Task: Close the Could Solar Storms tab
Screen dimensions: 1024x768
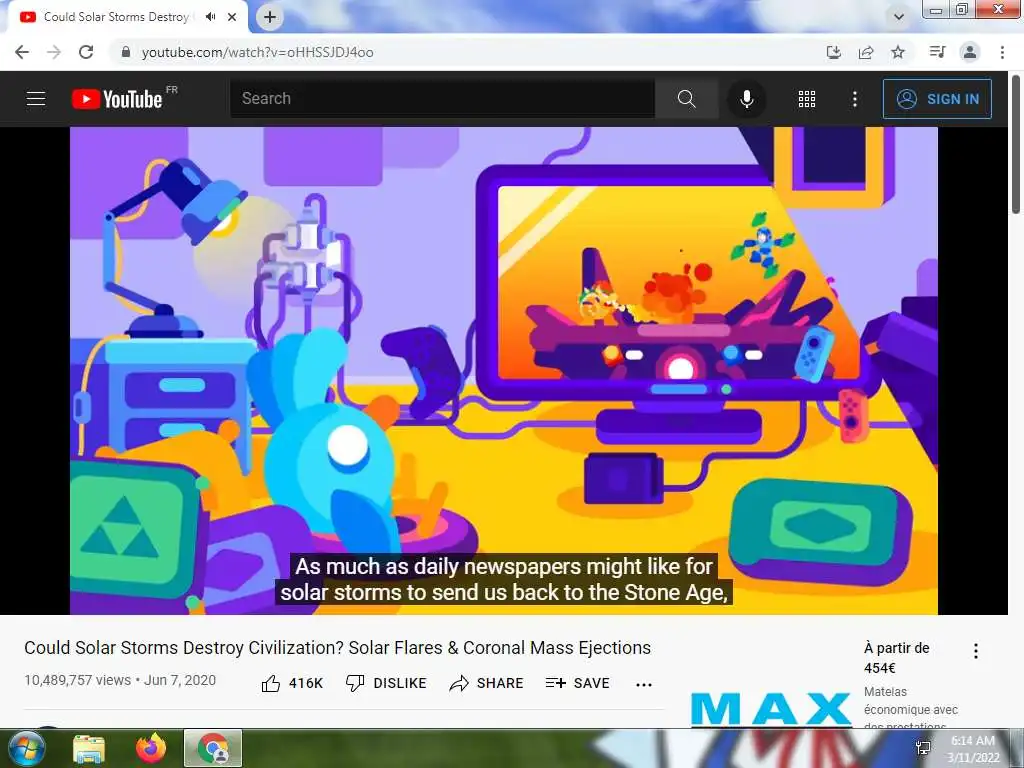Action: point(232,17)
